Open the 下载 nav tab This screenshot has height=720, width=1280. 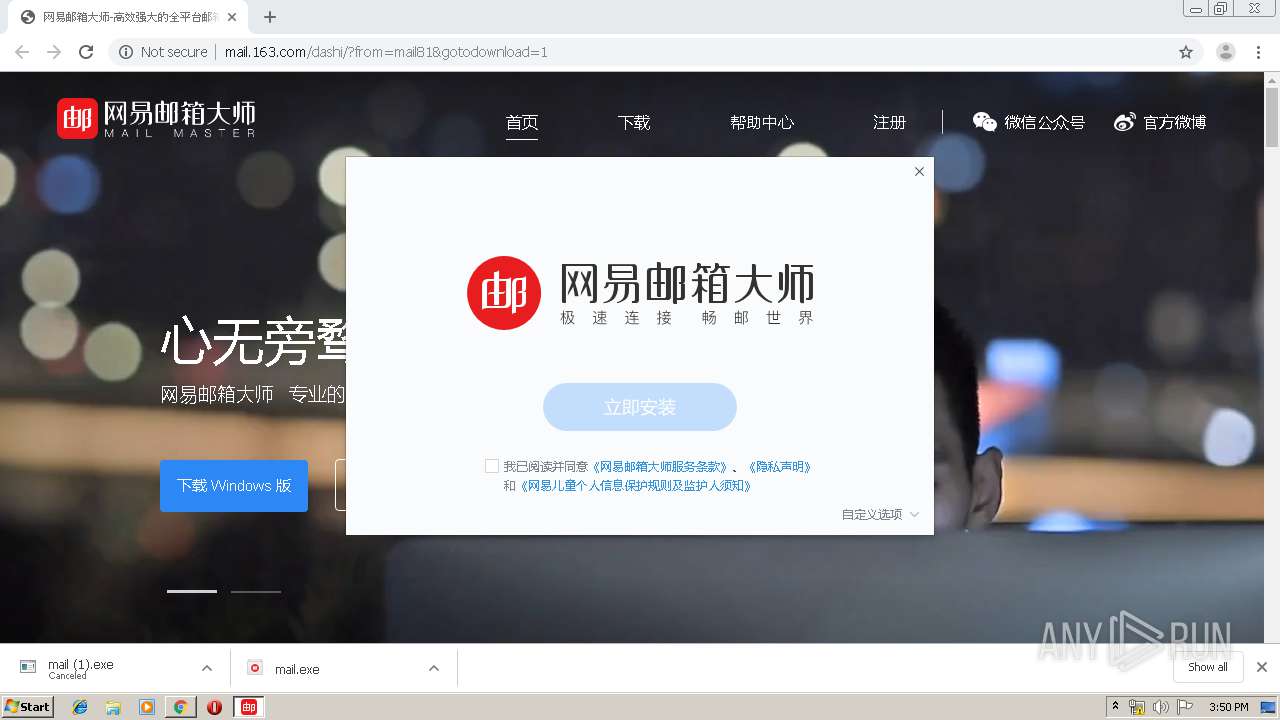click(634, 122)
